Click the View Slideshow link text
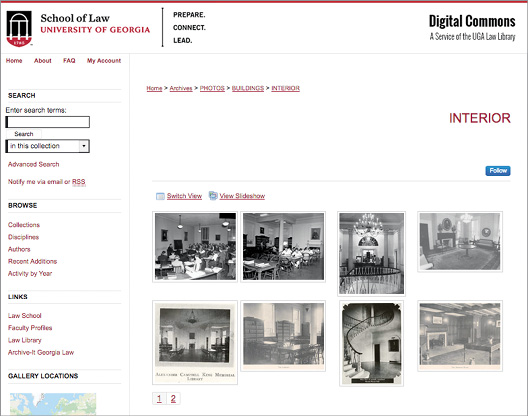The height and width of the screenshot is (416, 528). coord(242,196)
